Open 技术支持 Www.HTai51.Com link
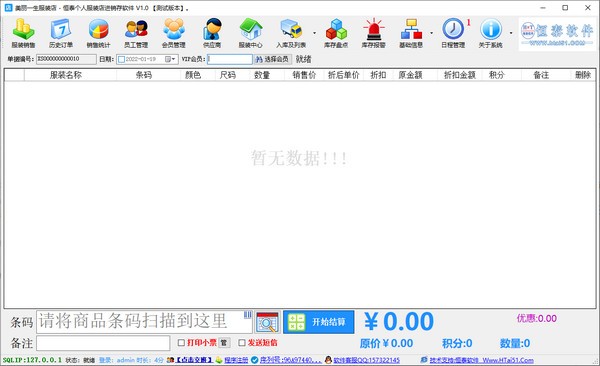 tap(481, 360)
